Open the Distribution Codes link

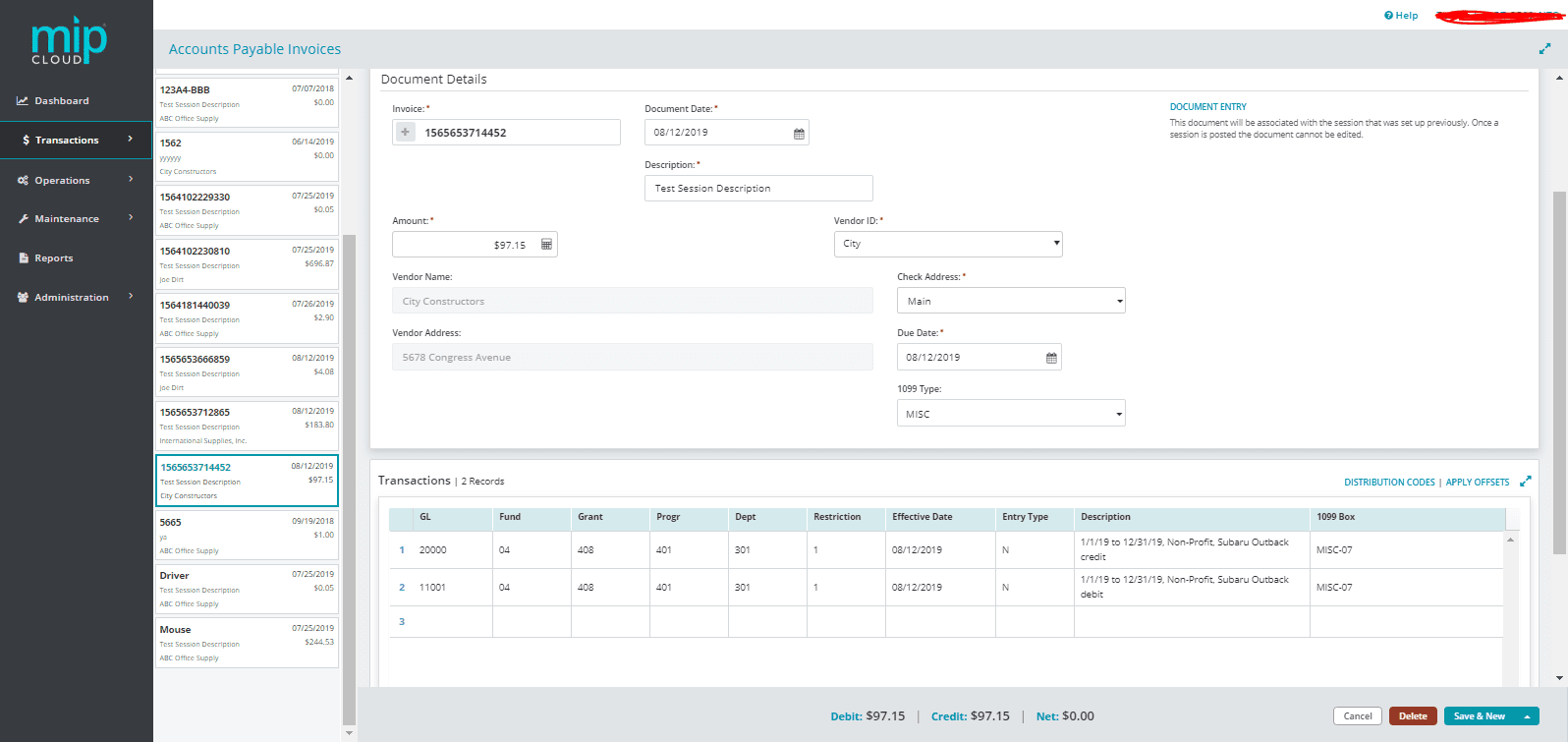coord(1389,483)
